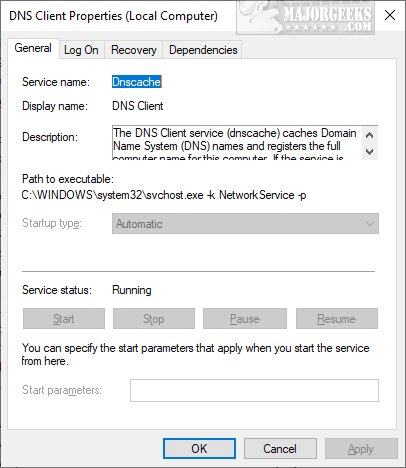Click the description scroll up arrow
Screen dimensions: 406x468
pos(369,135)
